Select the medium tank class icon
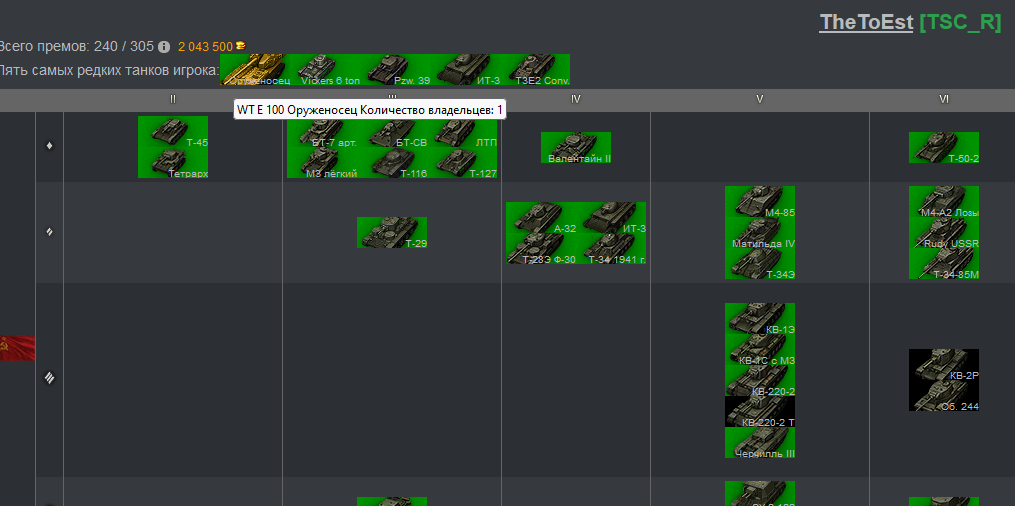1015x506 pixels. tap(49, 232)
